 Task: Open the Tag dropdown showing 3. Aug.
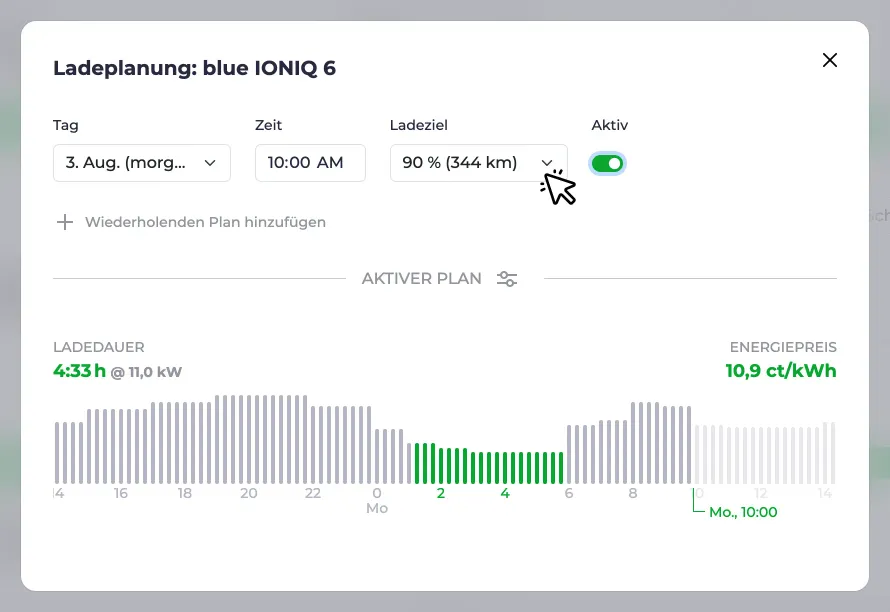coord(142,163)
